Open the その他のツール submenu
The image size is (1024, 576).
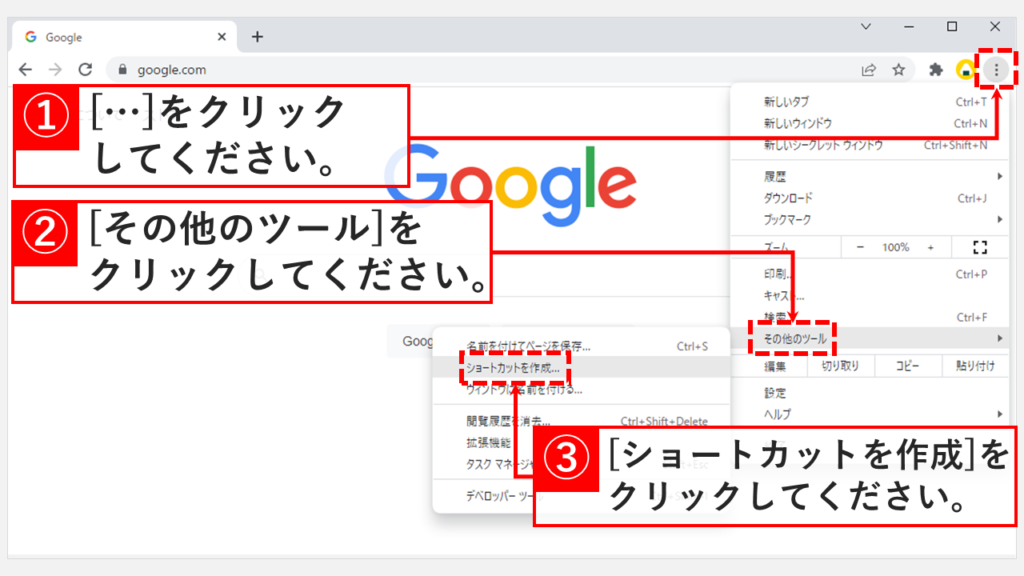869,338
